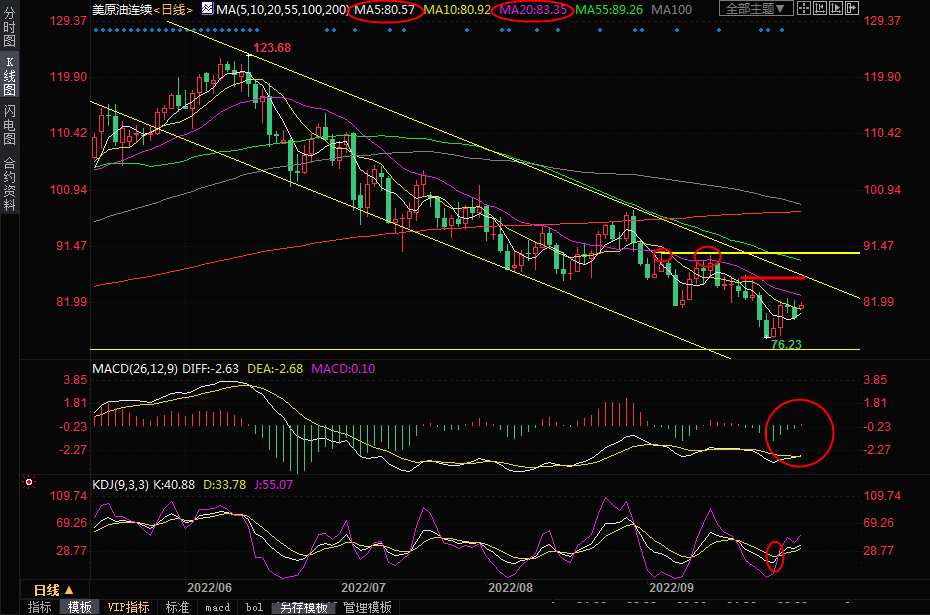930x615 pixels.
Task: Select the VIP指标 bottom tab
Action: pyautogui.click(x=128, y=607)
